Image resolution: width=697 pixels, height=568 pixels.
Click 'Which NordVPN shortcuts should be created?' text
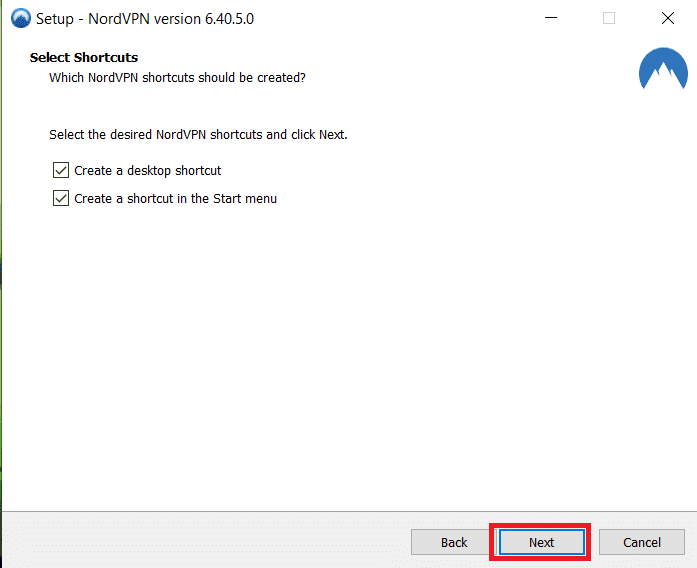pos(177,77)
